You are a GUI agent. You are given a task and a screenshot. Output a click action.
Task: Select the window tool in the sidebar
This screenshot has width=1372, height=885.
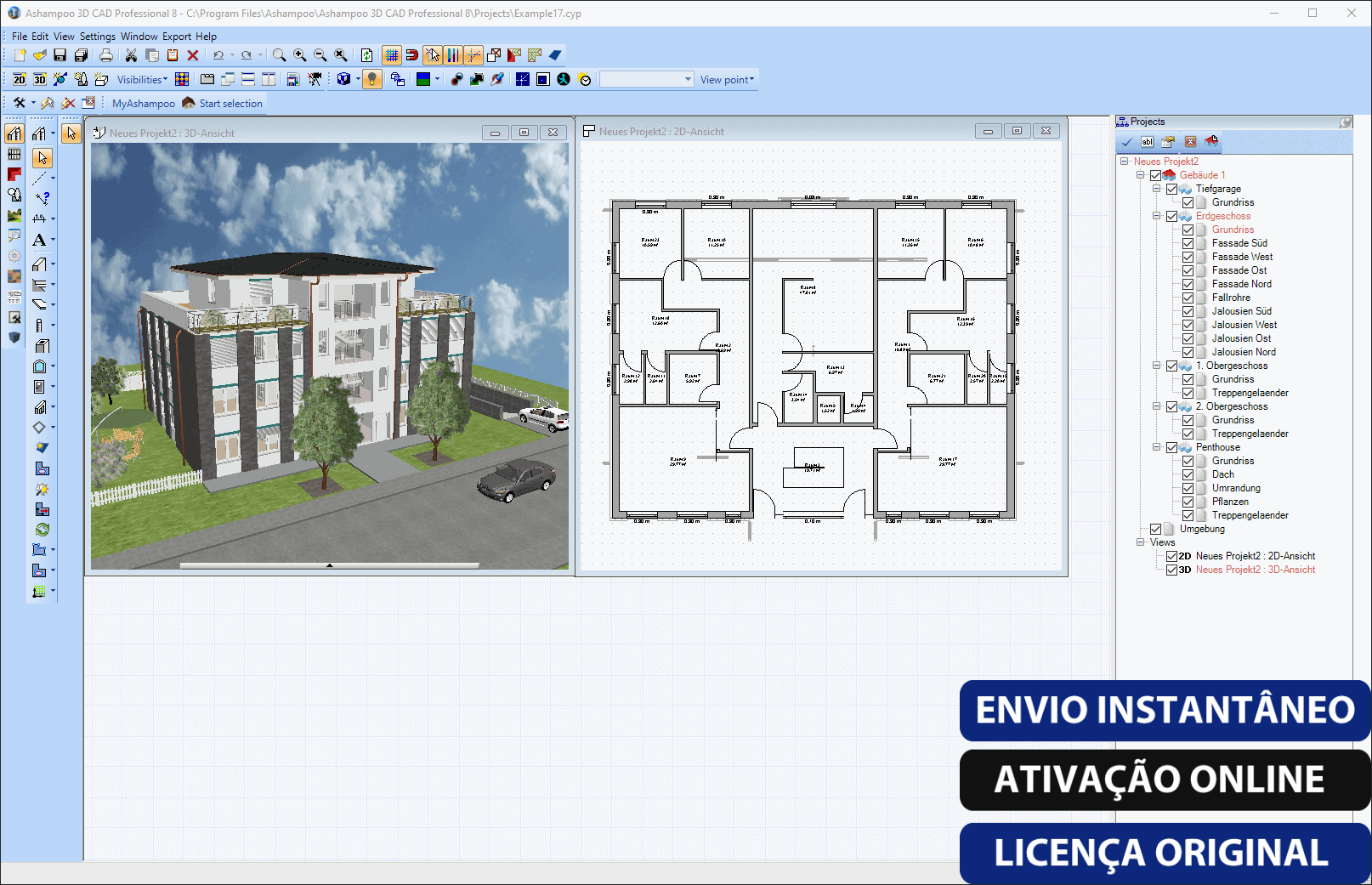point(39,366)
